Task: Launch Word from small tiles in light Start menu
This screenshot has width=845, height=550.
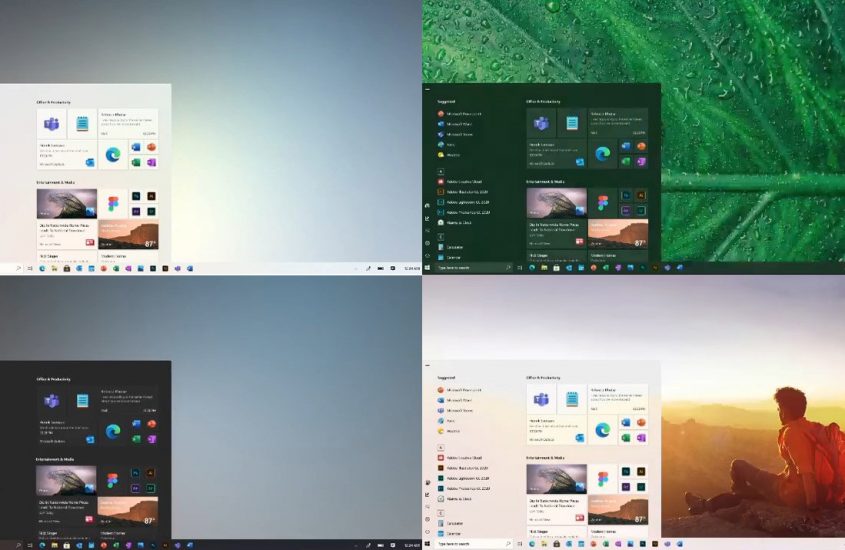Action: 136,147
